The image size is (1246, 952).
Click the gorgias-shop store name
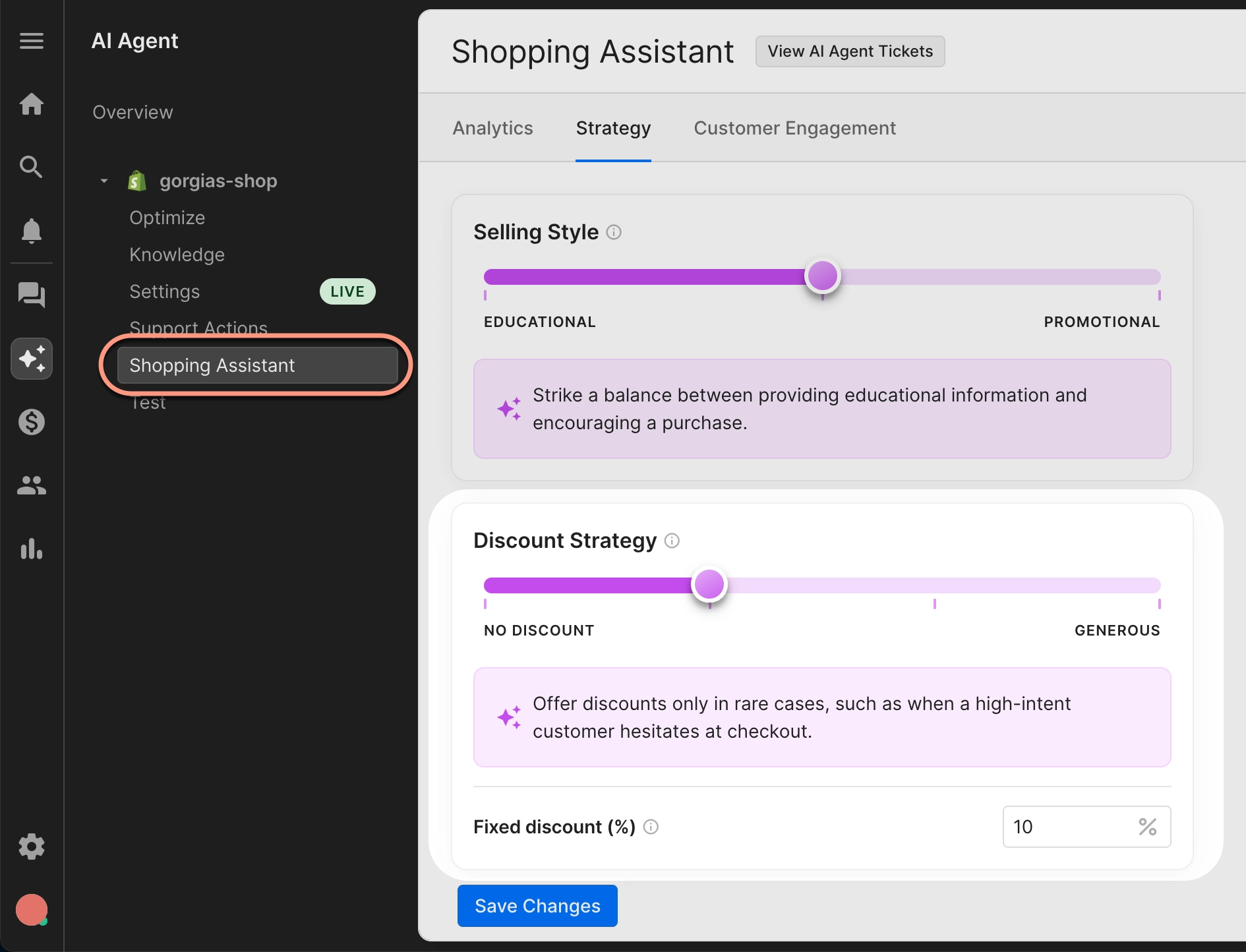pyautogui.click(x=218, y=181)
